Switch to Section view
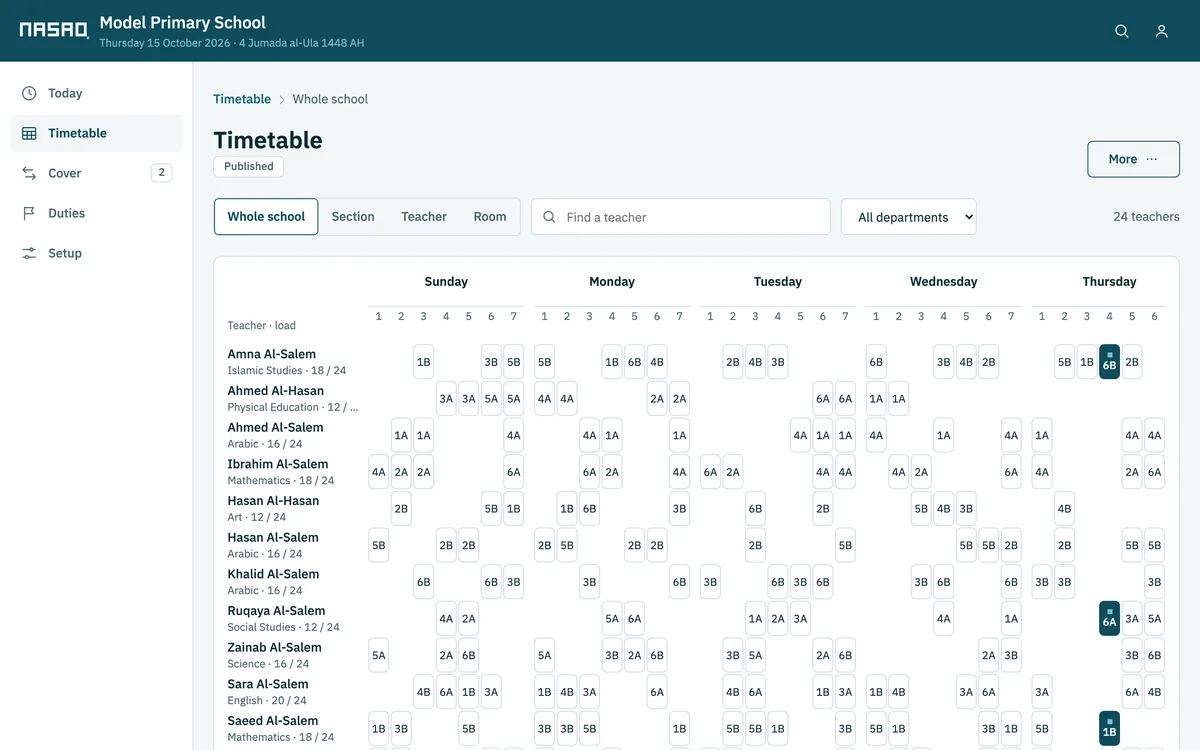This screenshot has width=1200, height=750. pyautogui.click(x=353, y=216)
